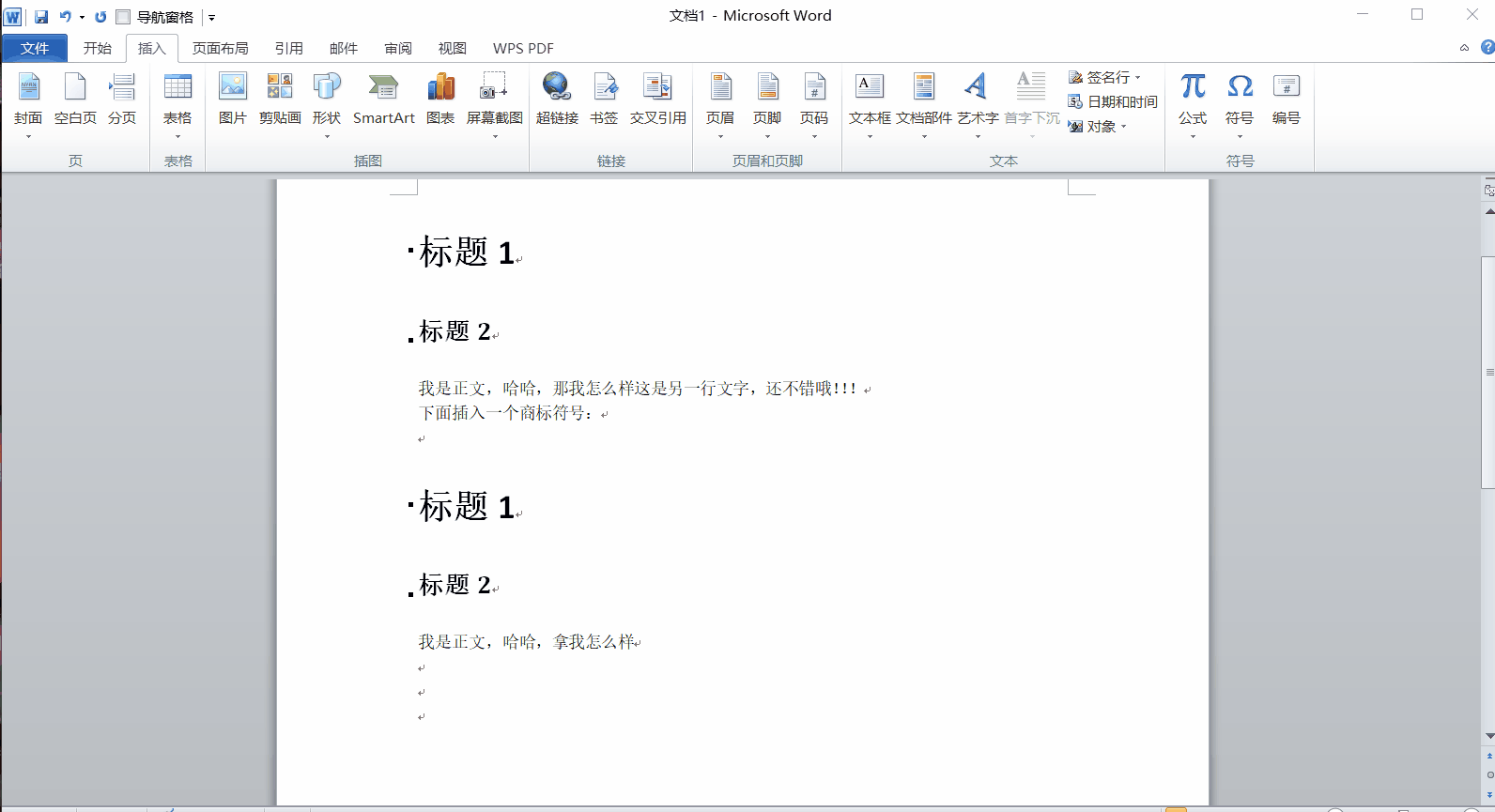Viewport: 1495px width, 812px height.
Task: Switch to the View (视图) tab
Action: (453, 48)
